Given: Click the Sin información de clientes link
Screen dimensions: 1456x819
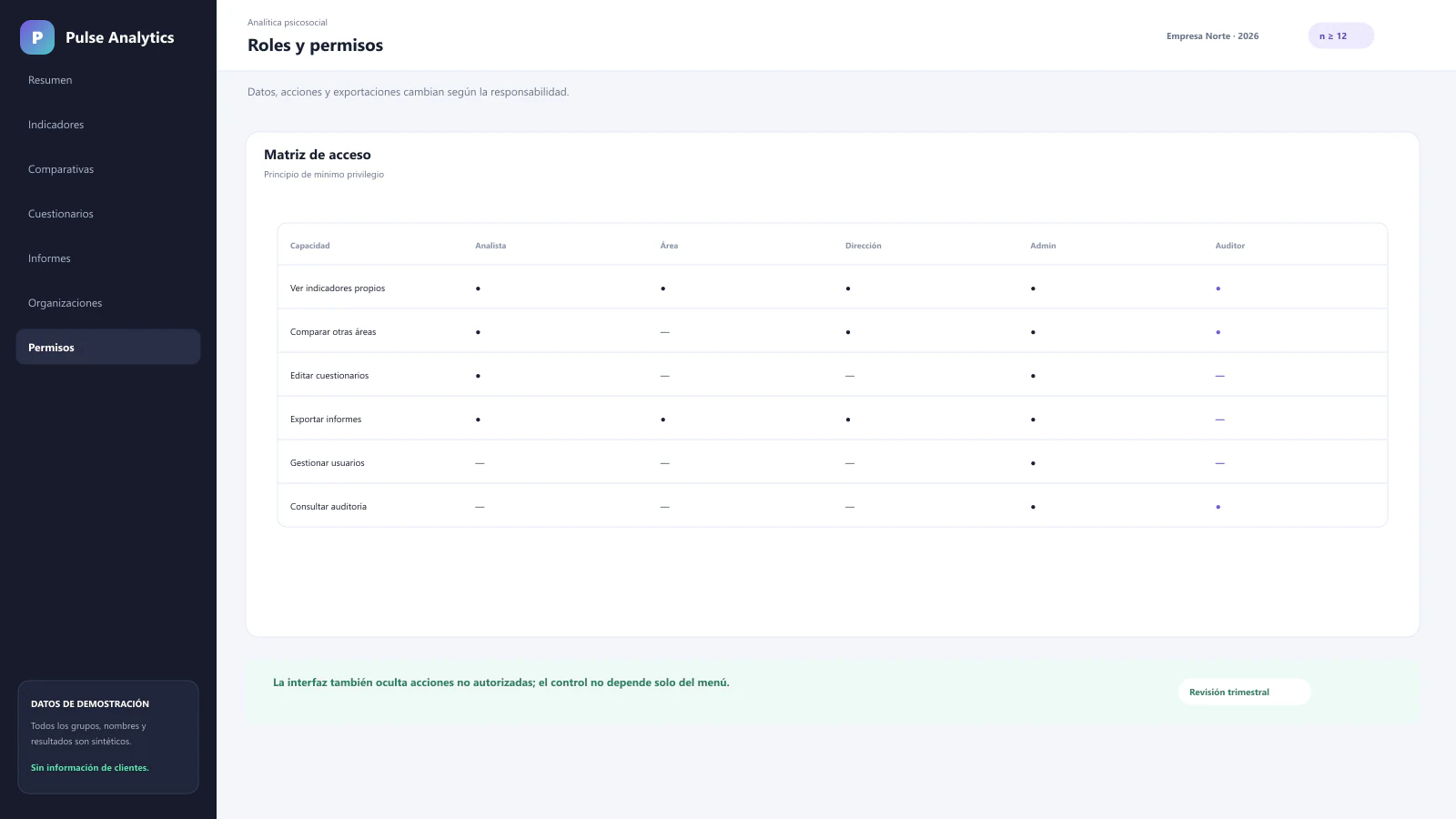Looking at the screenshot, I should tap(89, 768).
